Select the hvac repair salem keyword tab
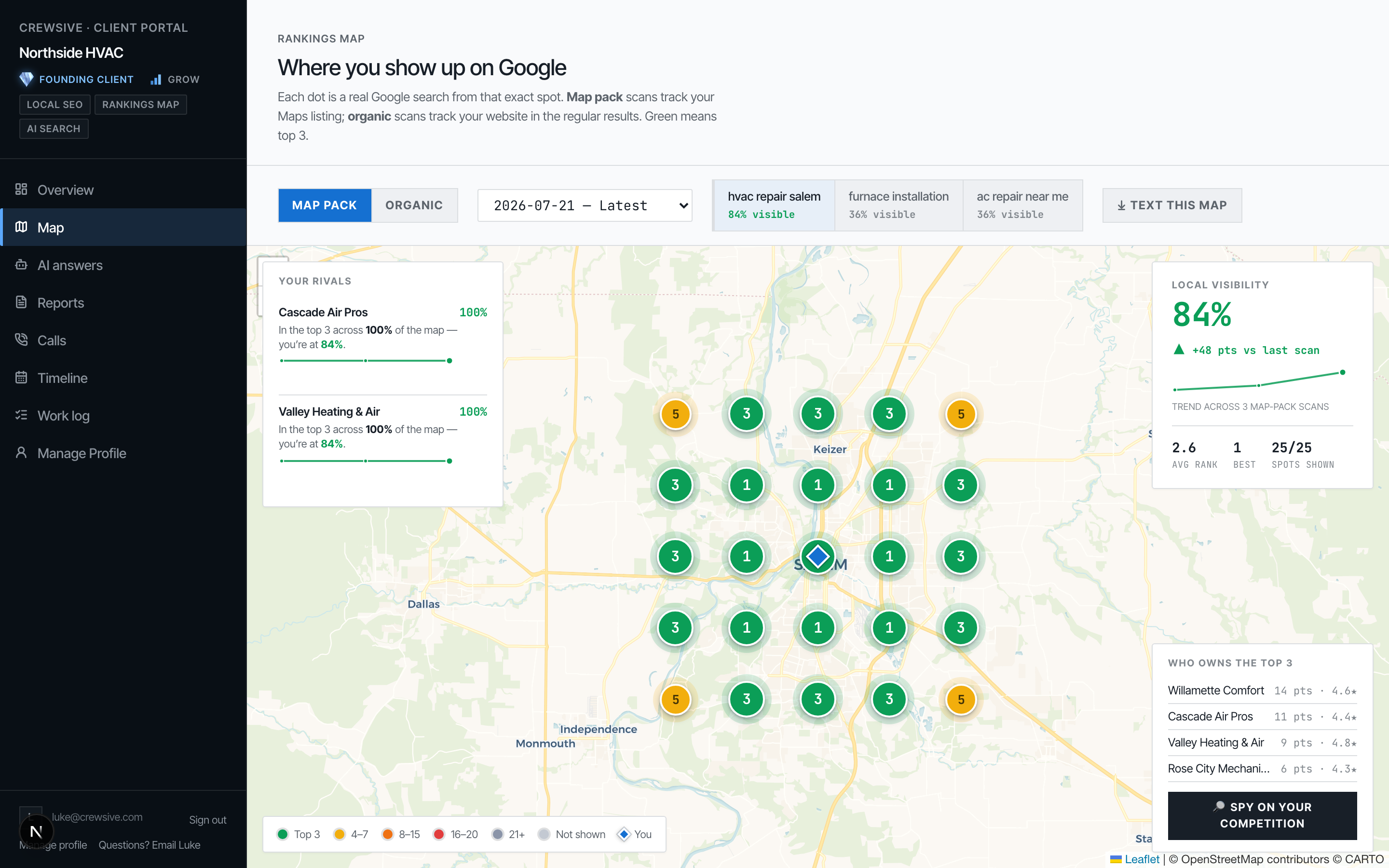 [774, 205]
